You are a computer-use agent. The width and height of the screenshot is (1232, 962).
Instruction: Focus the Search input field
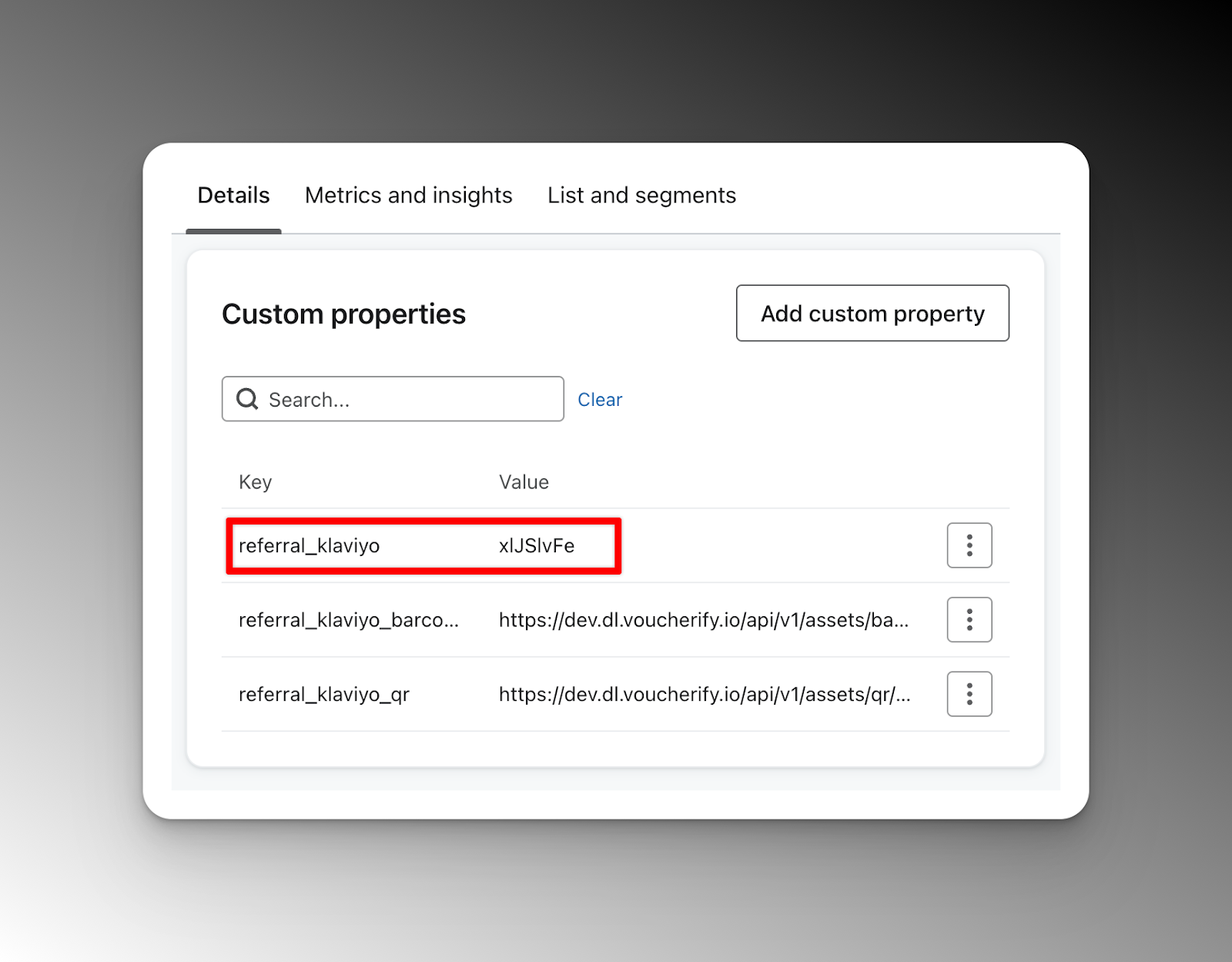(x=408, y=399)
